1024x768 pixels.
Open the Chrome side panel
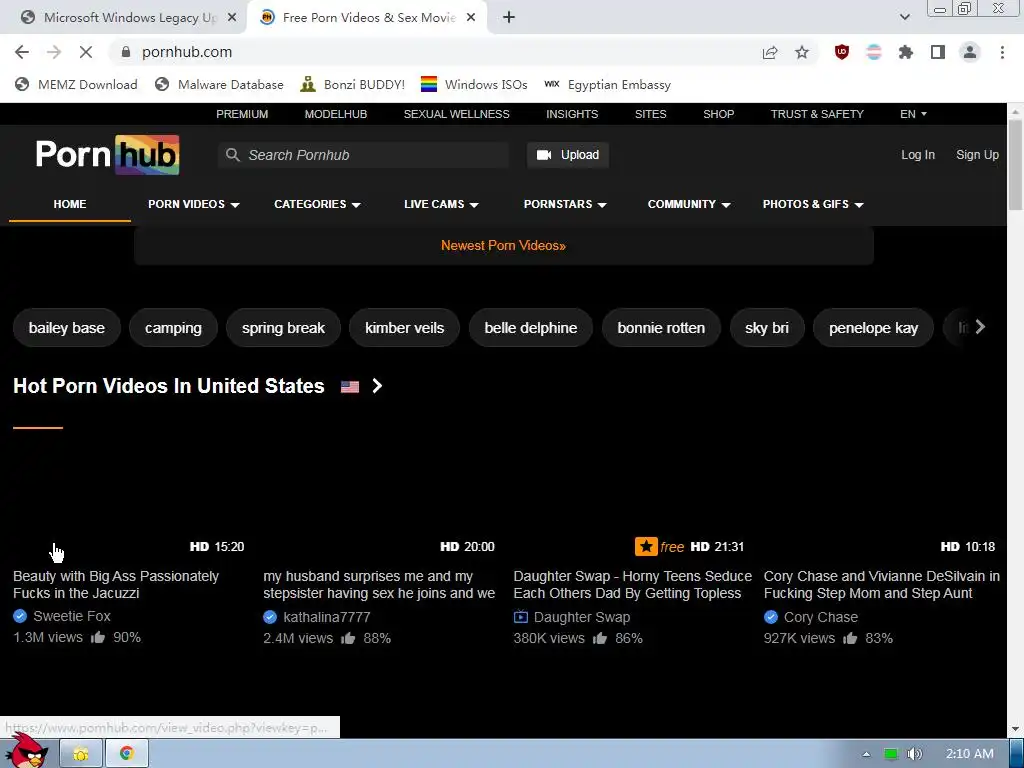(x=938, y=52)
